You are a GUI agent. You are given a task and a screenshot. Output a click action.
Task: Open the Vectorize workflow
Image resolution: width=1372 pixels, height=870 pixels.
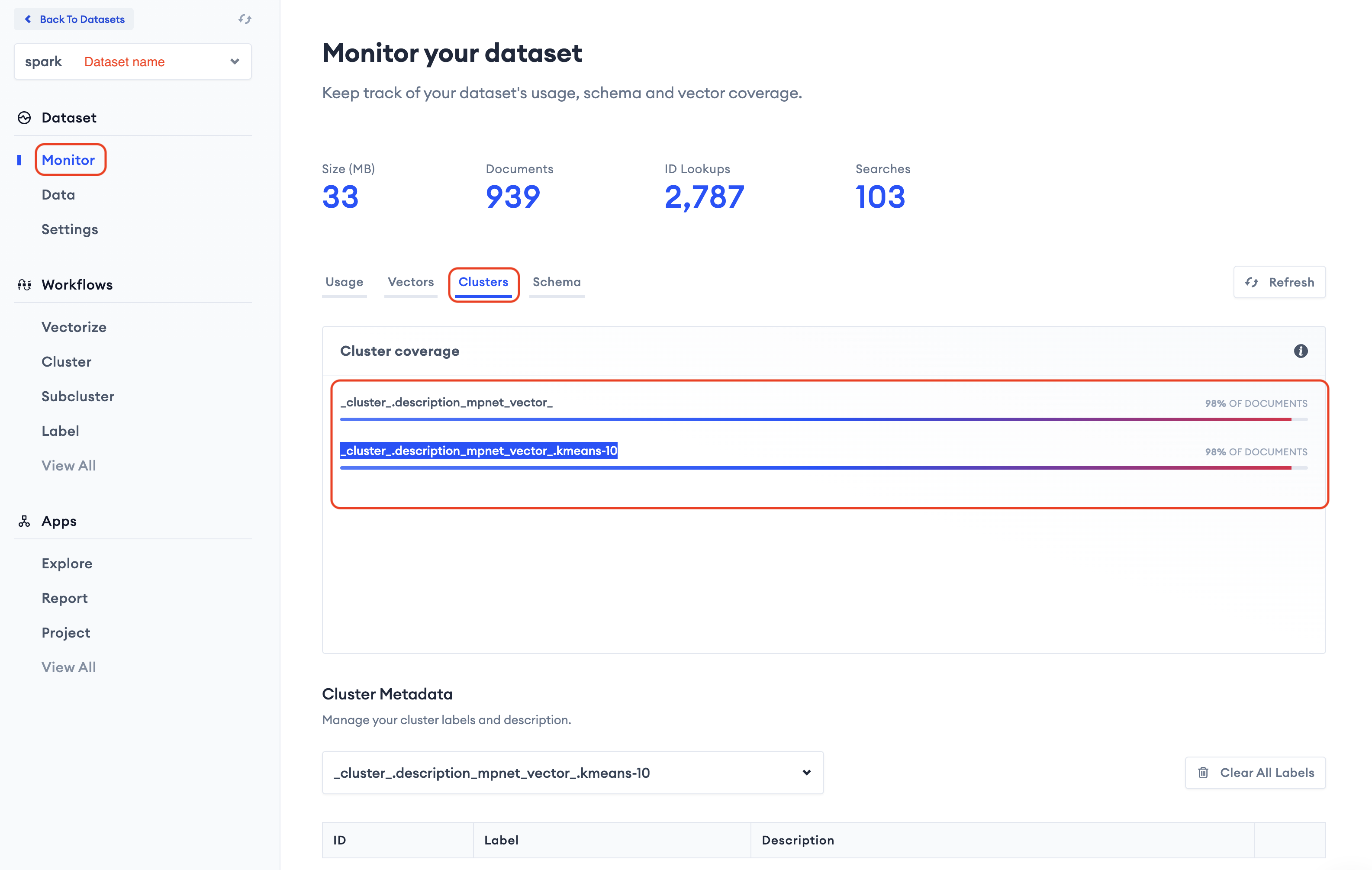(74, 327)
